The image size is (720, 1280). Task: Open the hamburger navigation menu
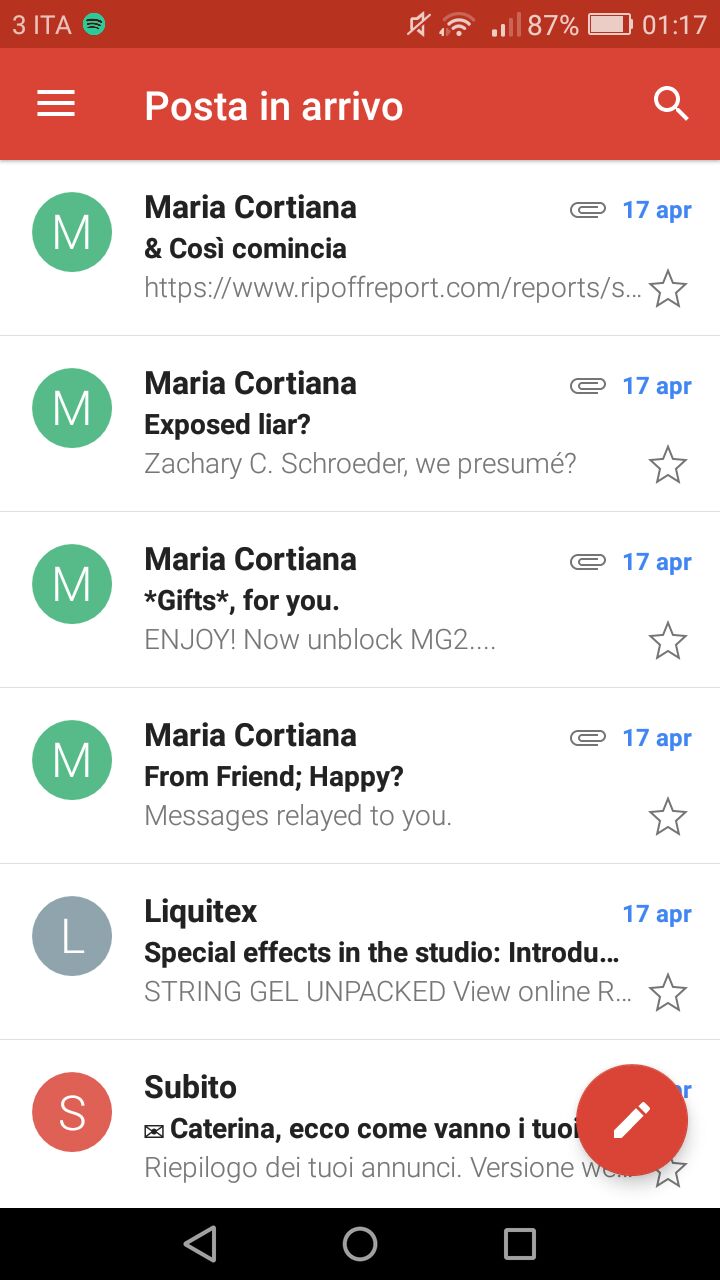tap(56, 104)
